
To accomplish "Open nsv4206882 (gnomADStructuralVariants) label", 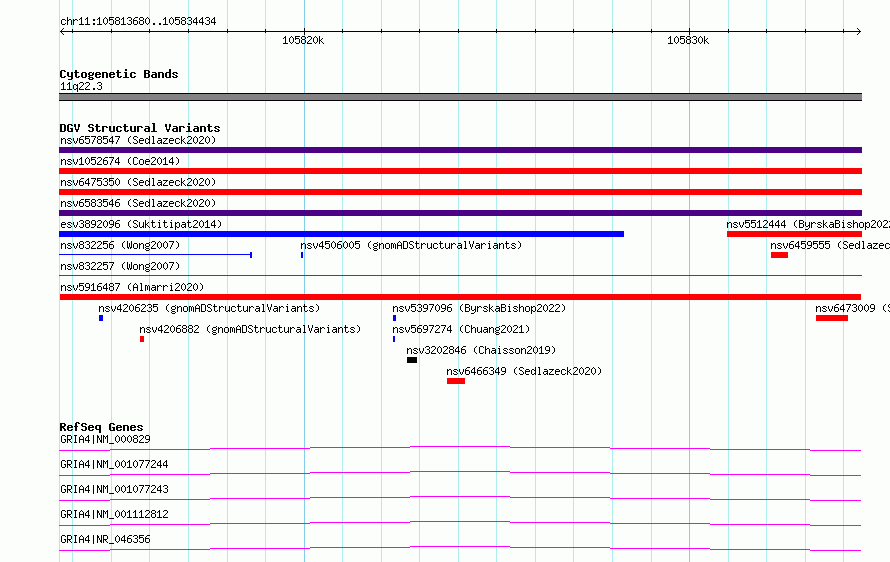I will click(x=250, y=329).
